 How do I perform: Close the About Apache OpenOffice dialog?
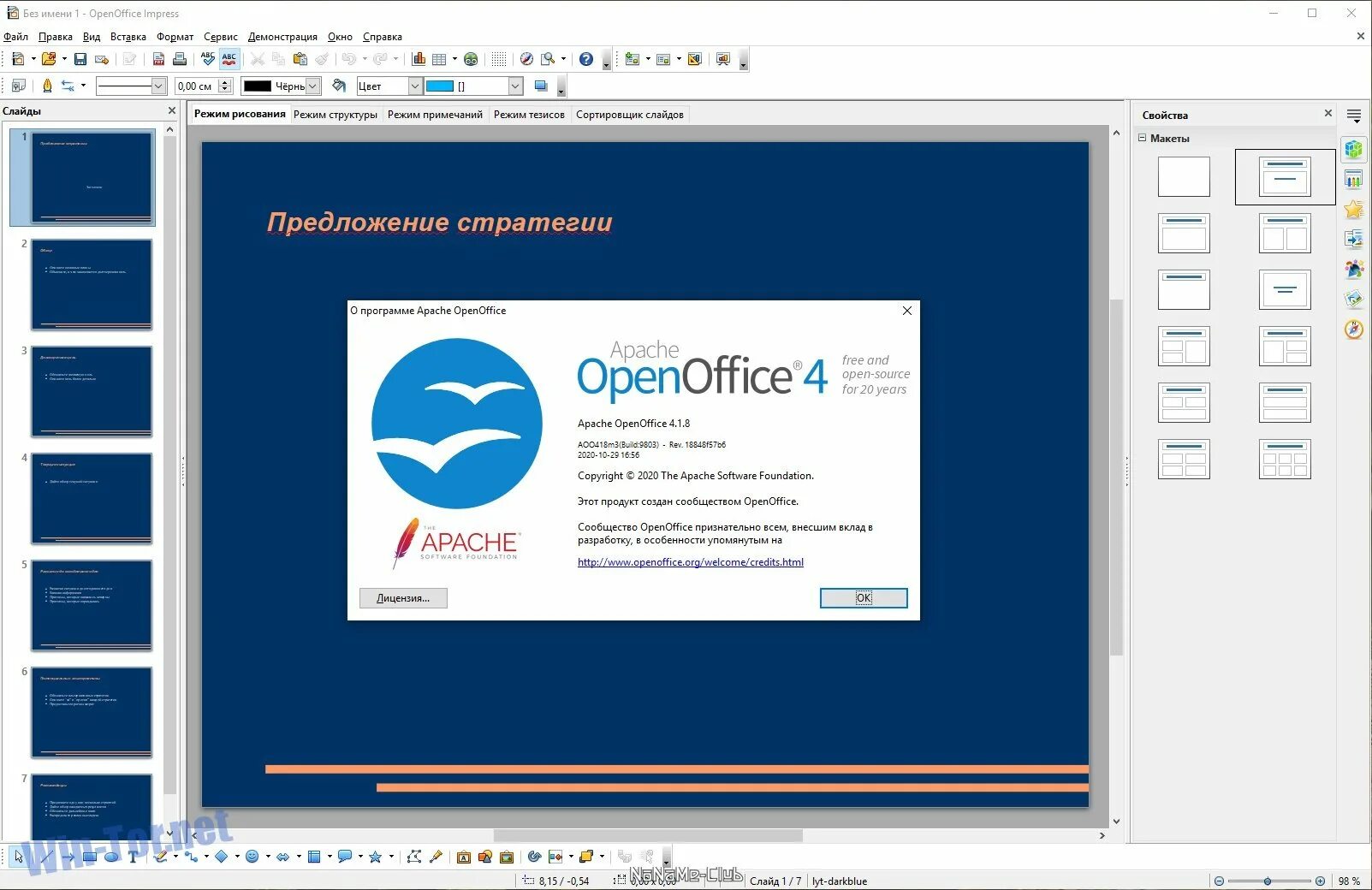(907, 311)
